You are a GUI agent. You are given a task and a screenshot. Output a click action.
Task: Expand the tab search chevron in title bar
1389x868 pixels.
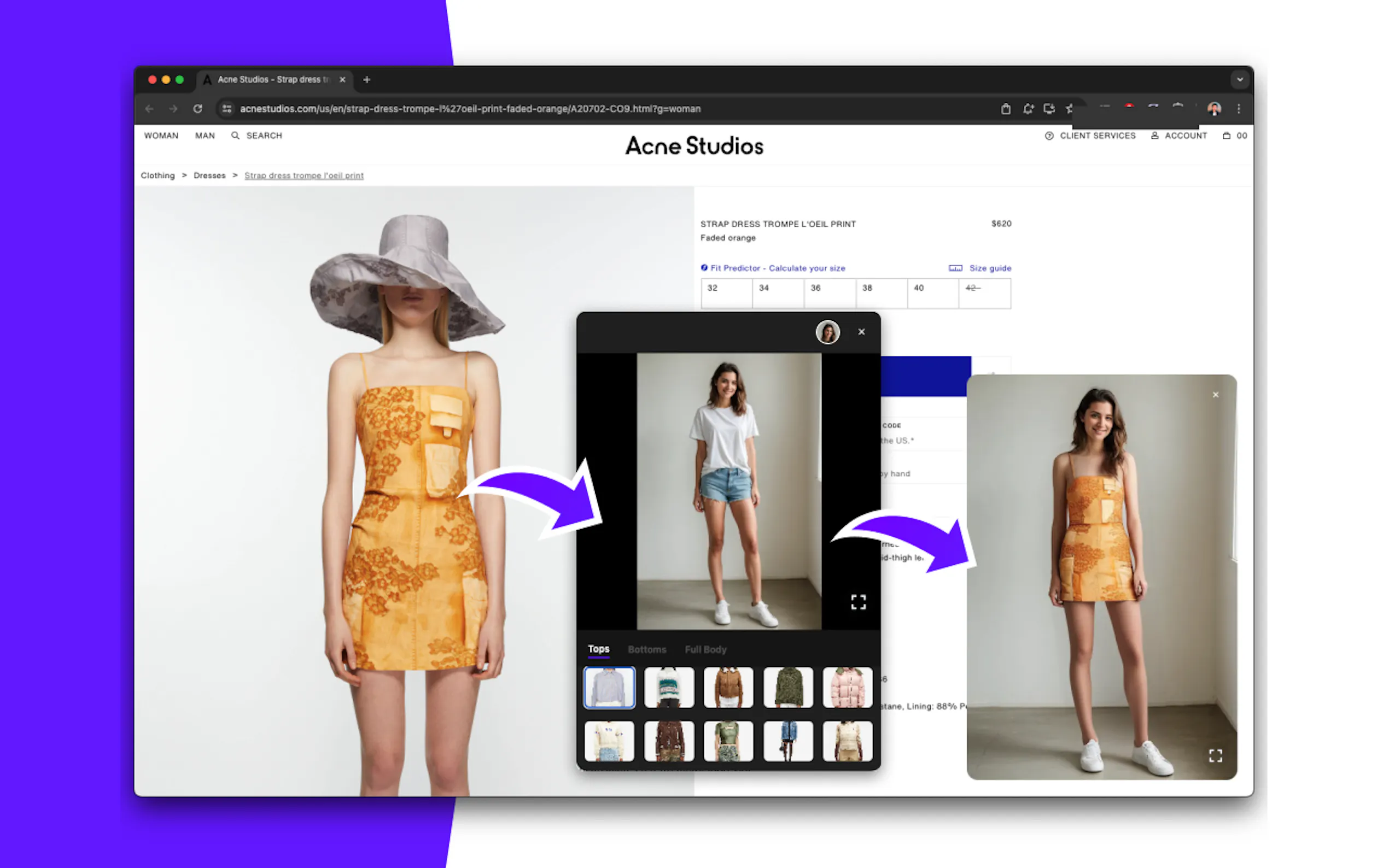point(1239,80)
